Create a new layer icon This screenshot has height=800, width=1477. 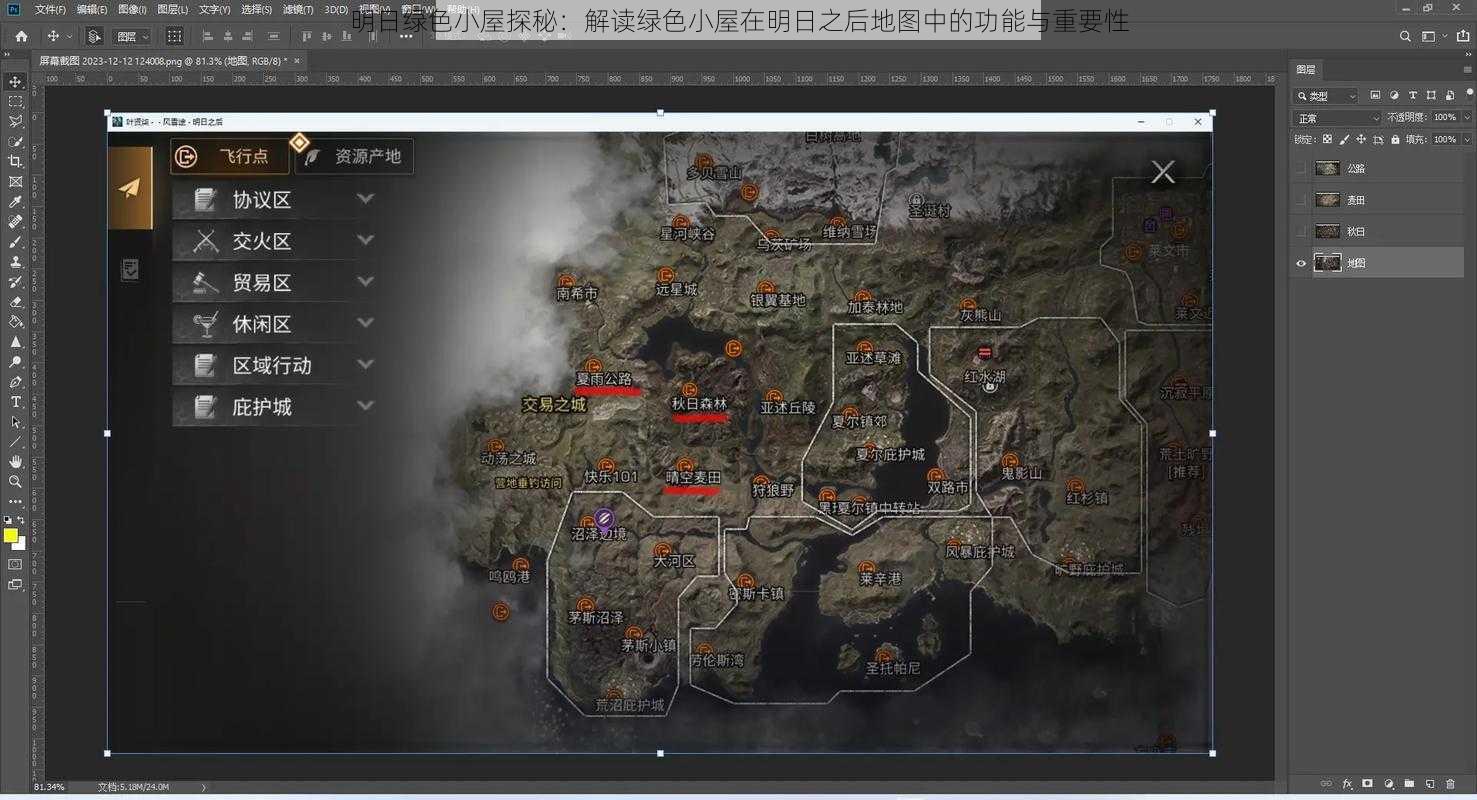tap(1429, 784)
